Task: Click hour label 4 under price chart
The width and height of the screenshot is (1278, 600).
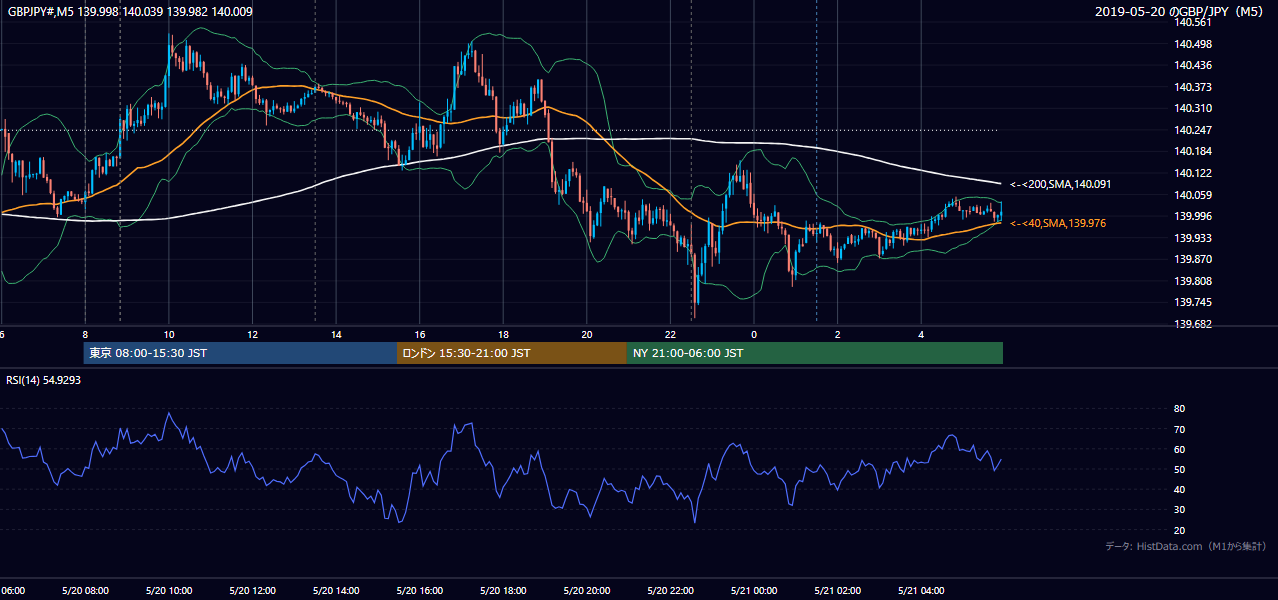Action: point(922,335)
